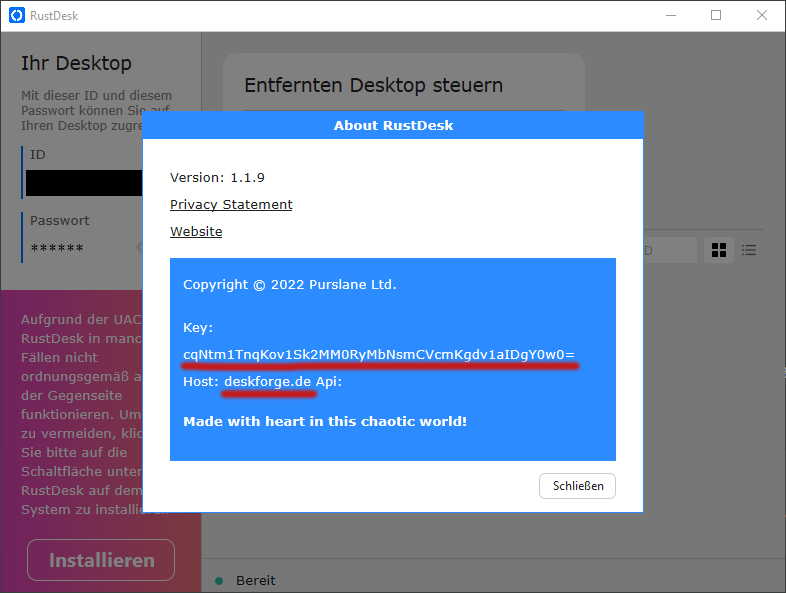The image size is (786, 593).
Task: Click the Key: label
Action: (x=198, y=328)
